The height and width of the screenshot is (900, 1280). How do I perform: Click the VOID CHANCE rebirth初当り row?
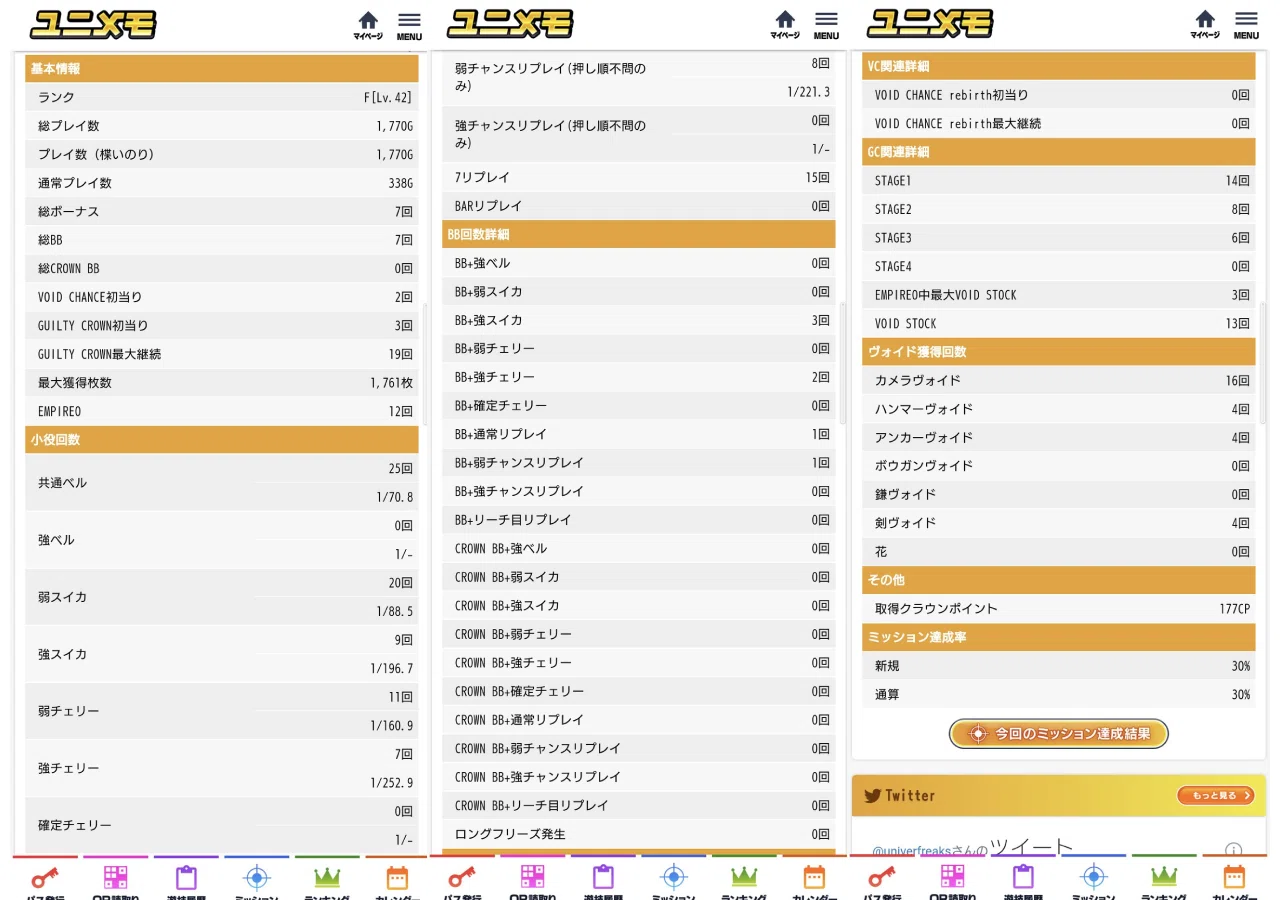click(x=1059, y=95)
